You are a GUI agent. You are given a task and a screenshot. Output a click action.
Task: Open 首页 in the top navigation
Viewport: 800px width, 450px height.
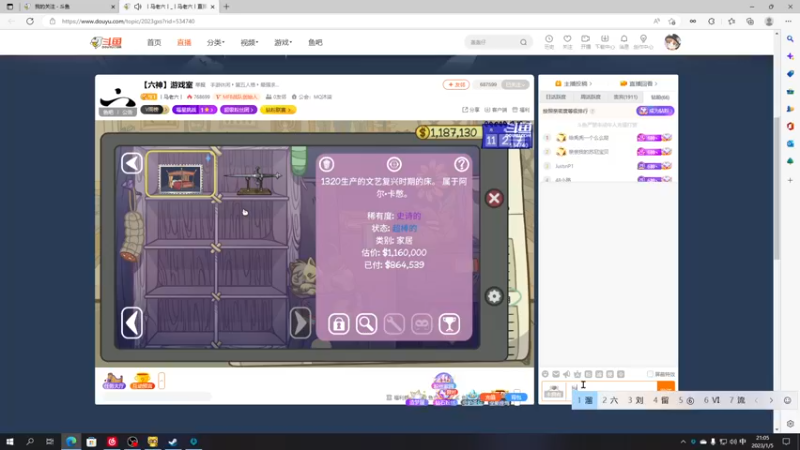[x=154, y=42]
